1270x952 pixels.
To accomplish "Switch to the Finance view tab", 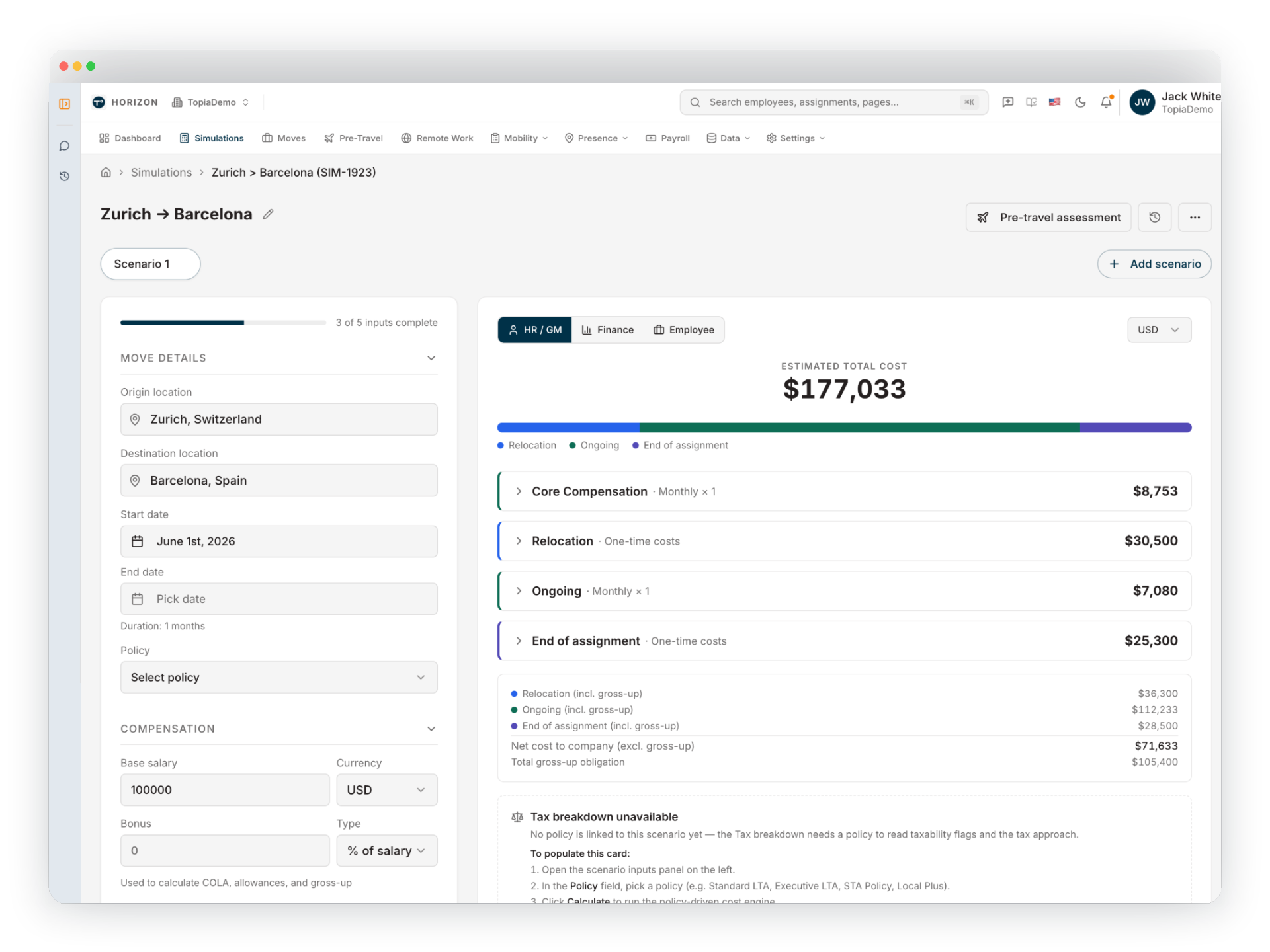I will pos(608,330).
